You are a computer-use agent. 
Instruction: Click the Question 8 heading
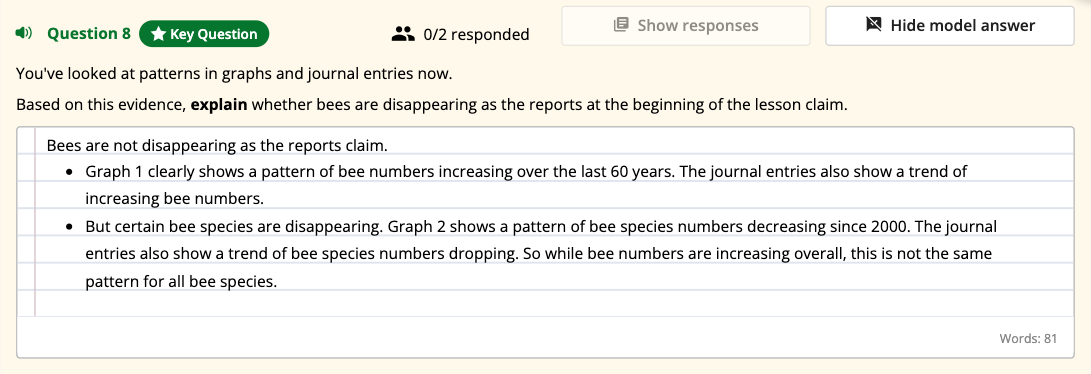coord(88,33)
